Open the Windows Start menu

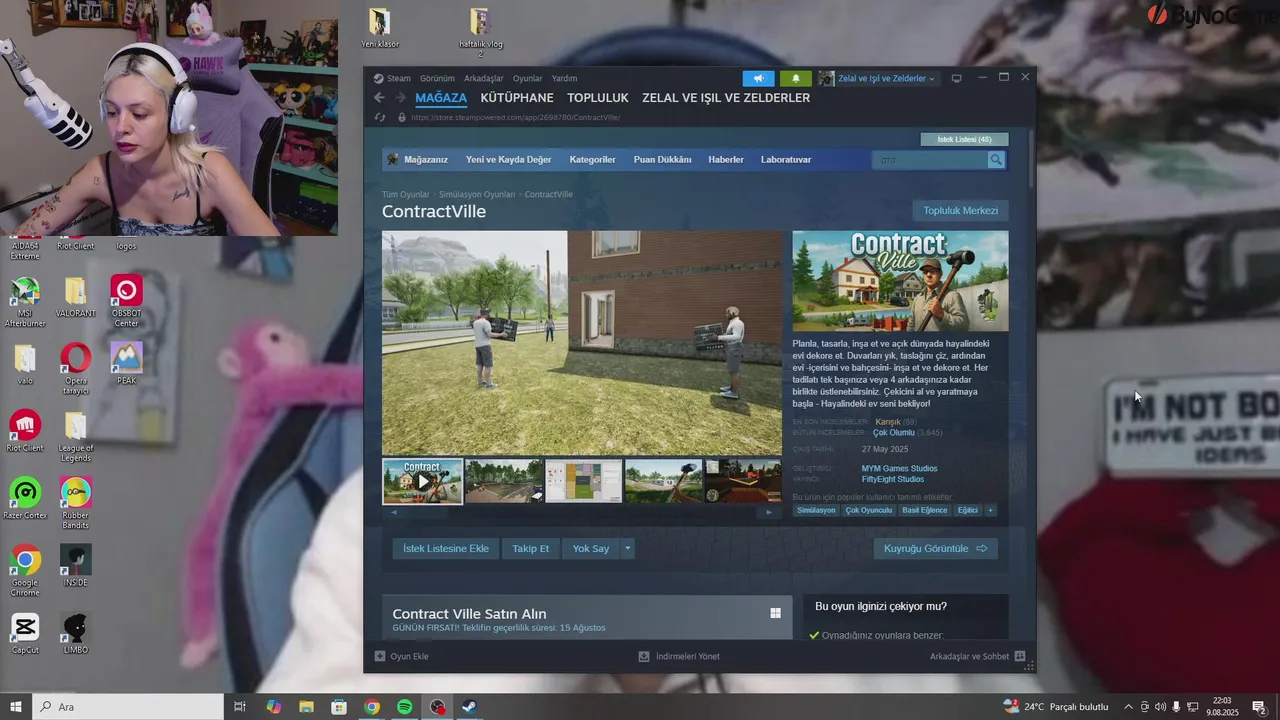(16, 707)
